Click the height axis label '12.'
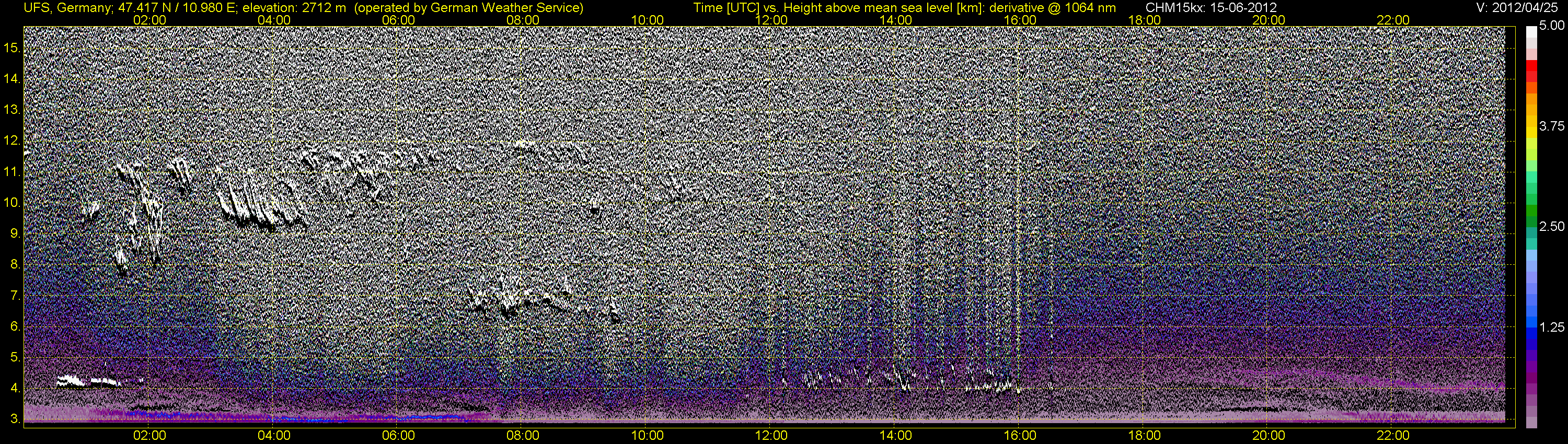The width and height of the screenshot is (1568, 444). pos(12,141)
